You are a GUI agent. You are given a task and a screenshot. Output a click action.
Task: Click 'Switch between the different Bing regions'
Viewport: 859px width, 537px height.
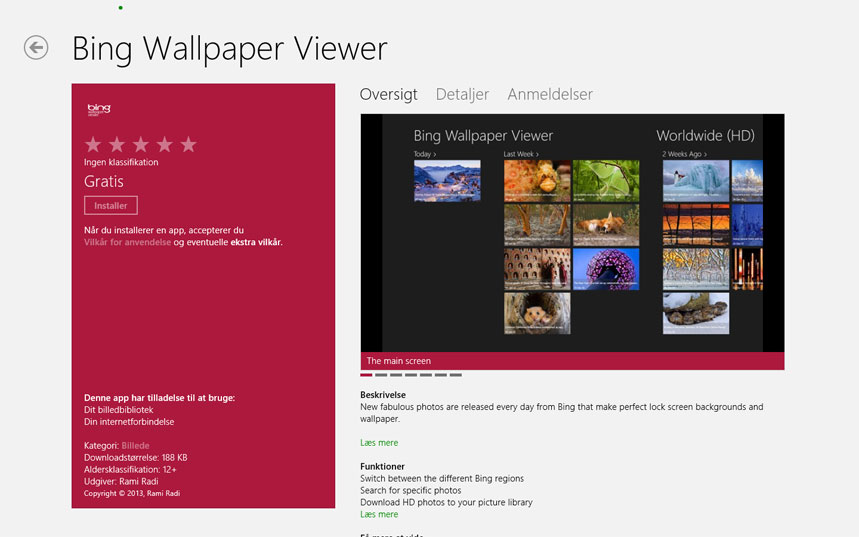click(x=442, y=478)
